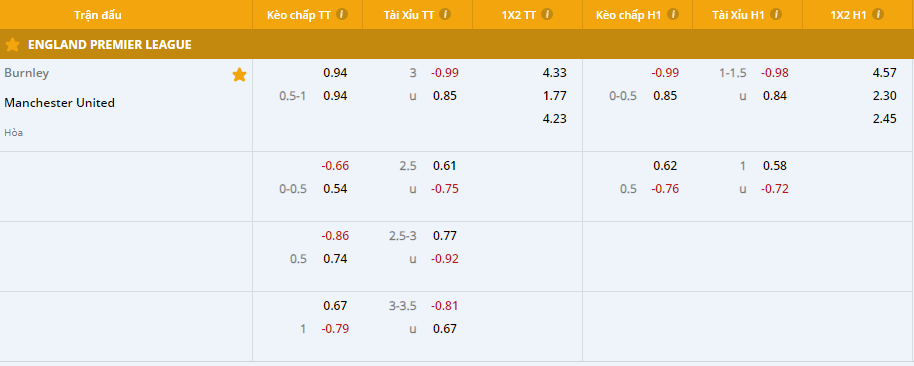Image resolution: width=914 pixels, height=366 pixels.
Task: Select 1X2 TT odds 1.77 for Manchester United
Action: pos(554,96)
